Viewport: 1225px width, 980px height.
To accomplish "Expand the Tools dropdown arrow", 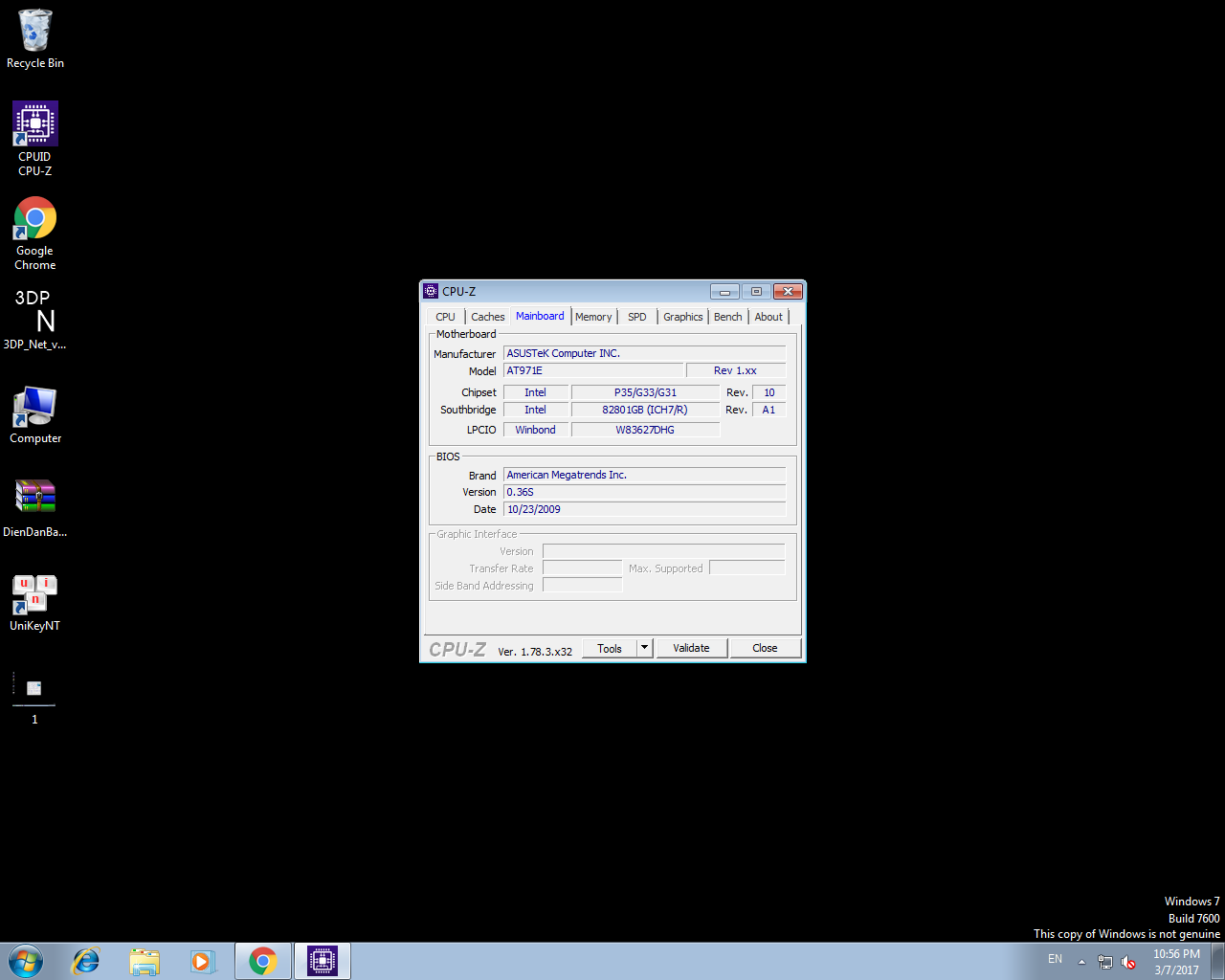I will (x=645, y=648).
